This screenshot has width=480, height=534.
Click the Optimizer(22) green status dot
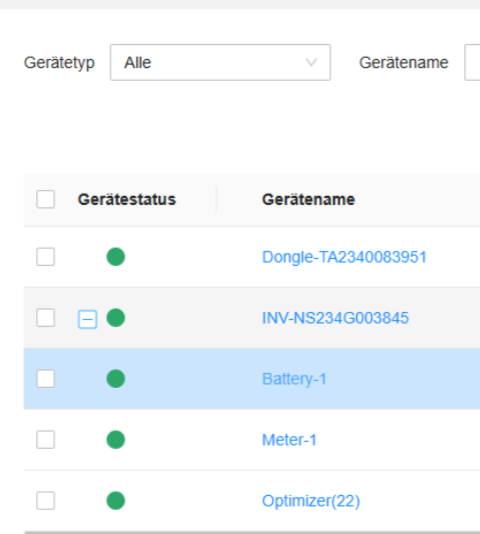pyautogui.click(x=116, y=501)
